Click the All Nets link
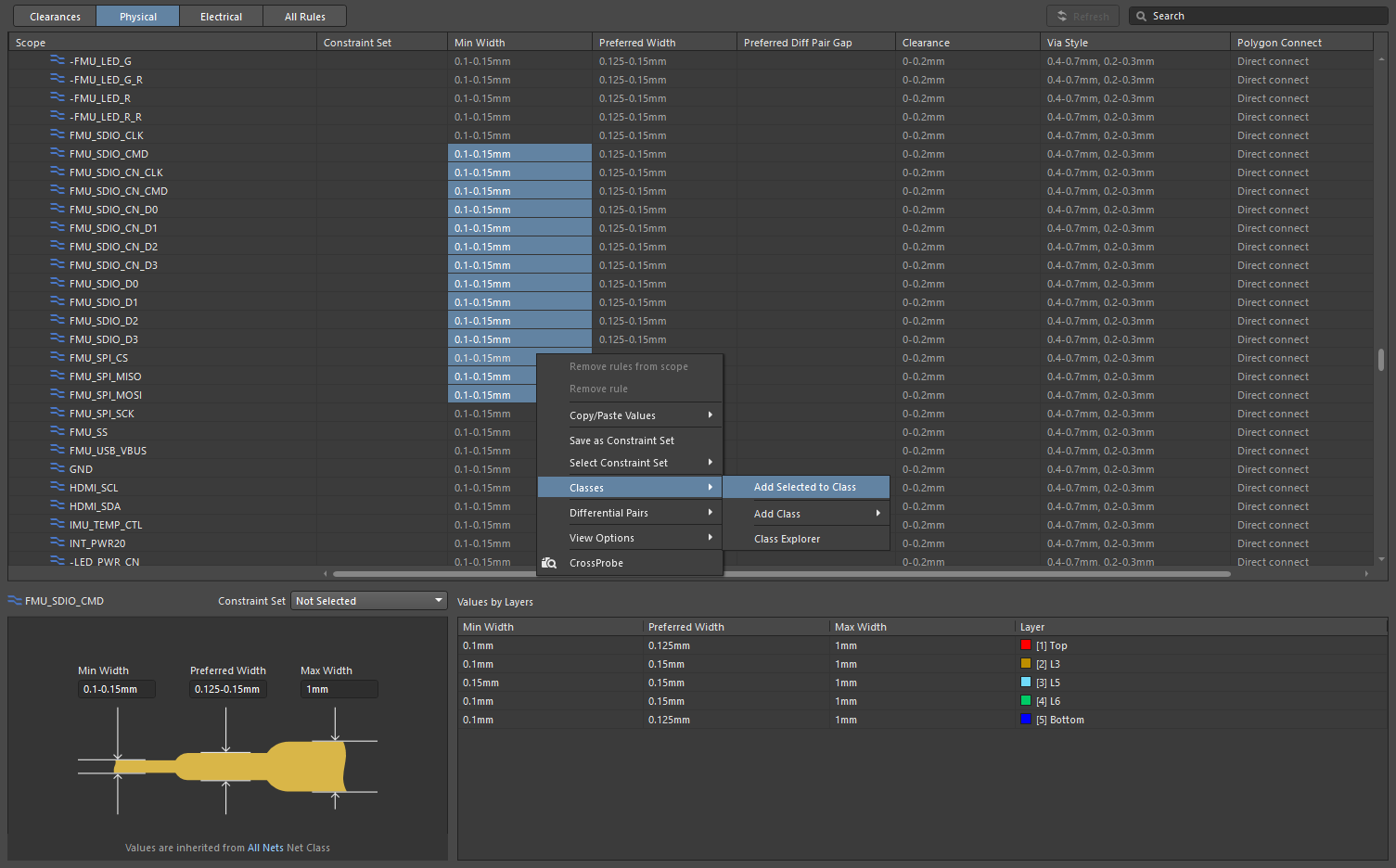1396x868 pixels. 265,848
